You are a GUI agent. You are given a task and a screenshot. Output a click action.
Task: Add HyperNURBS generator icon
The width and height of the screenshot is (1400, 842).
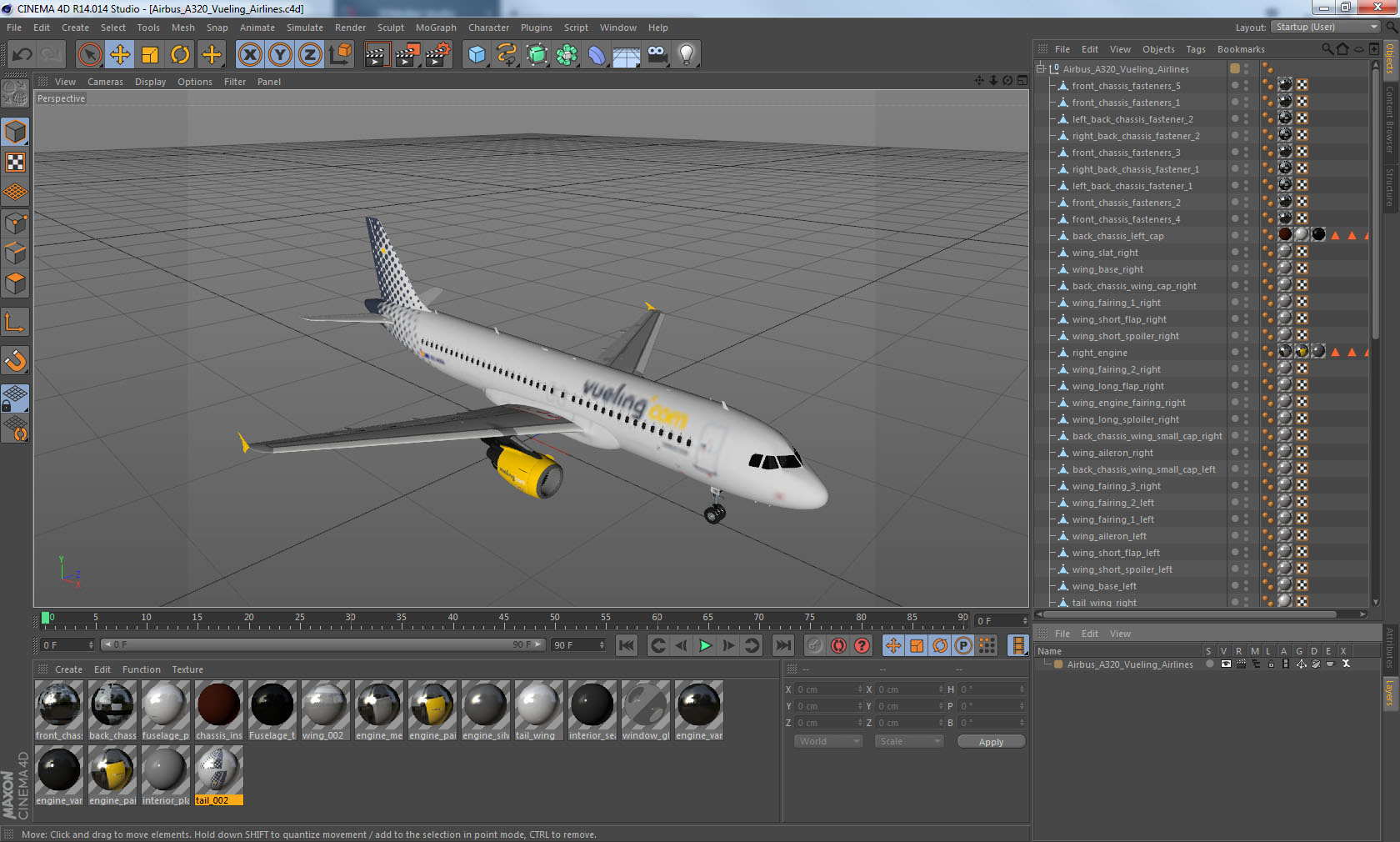click(537, 55)
